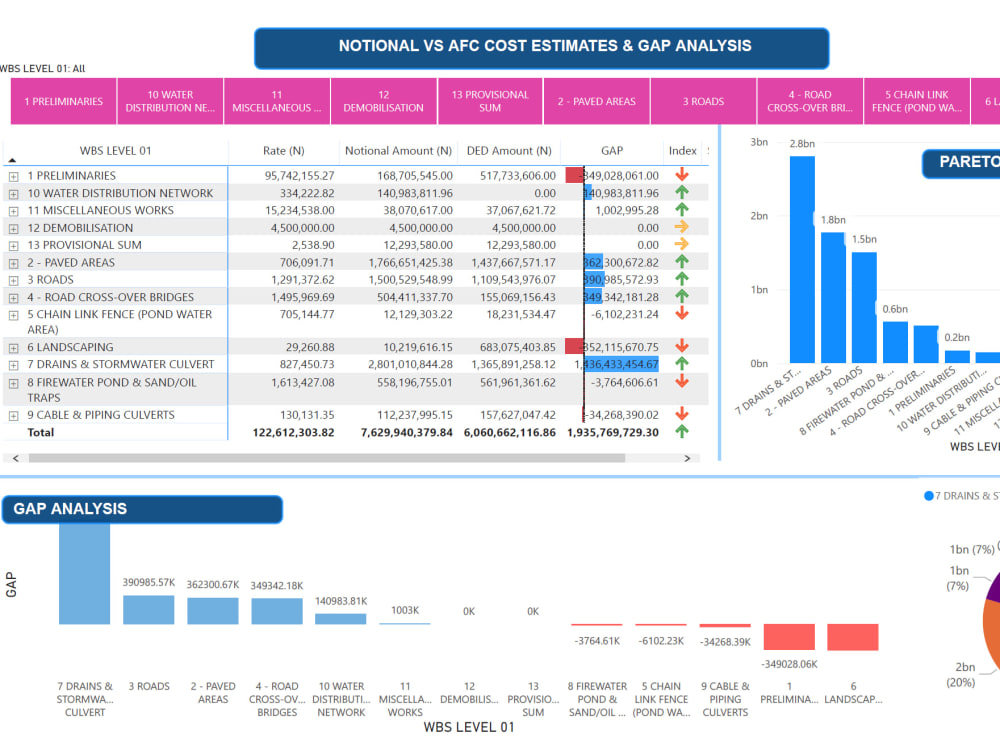Expand the 10 WATER DISTRIBUTION NETWORK row
This screenshot has height=750, width=1000.
coord(13,194)
